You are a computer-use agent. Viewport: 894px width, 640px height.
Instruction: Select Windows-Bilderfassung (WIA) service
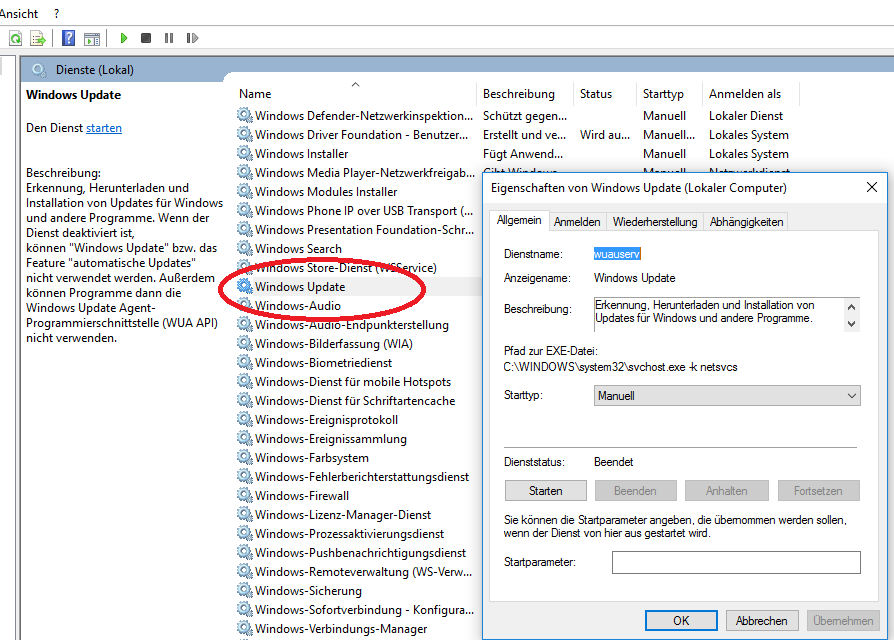334,344
